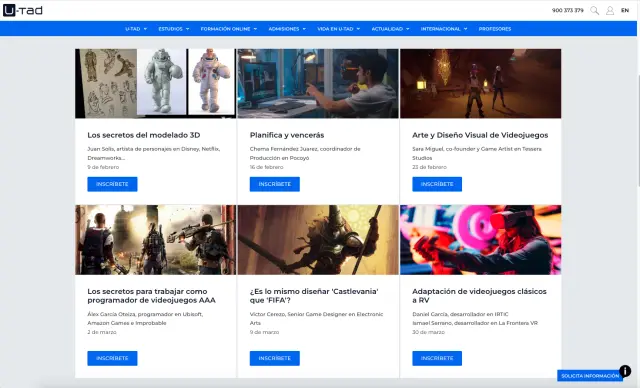Click title Los secretos del modelado 3D
This screenshot has height=388, width=640.
[144, 135]
